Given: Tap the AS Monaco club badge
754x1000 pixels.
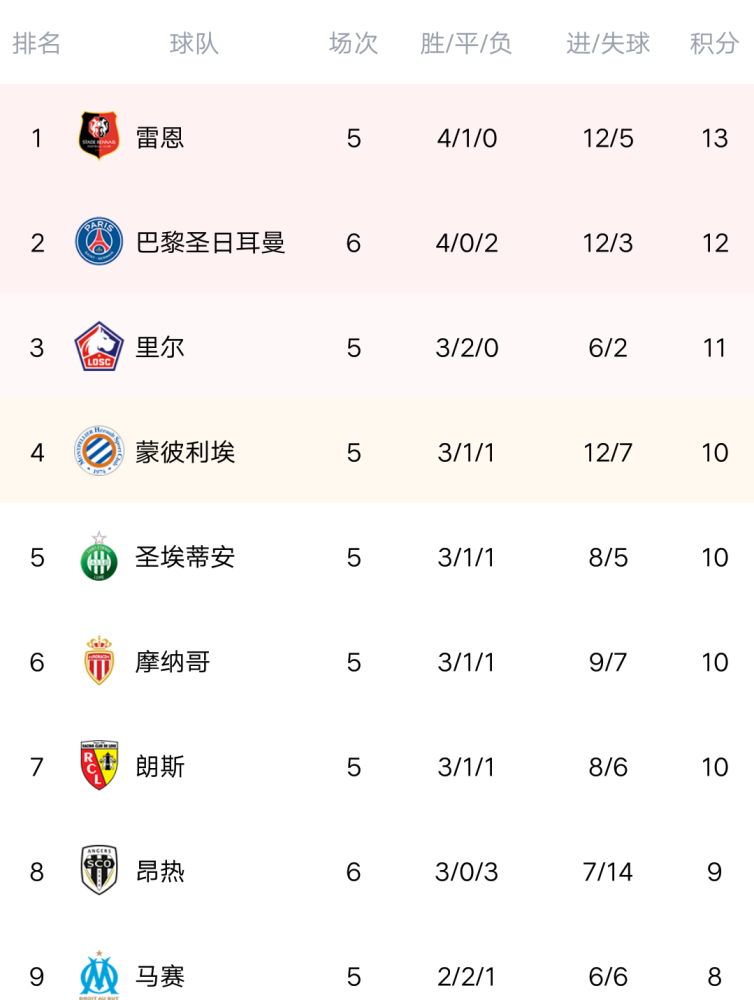Looking at the screenshot, I should (x=99, y=662).
